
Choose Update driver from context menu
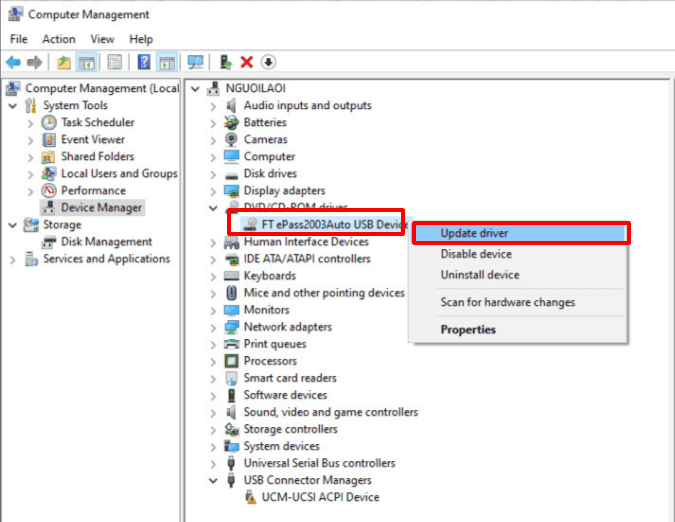tap(521, 233)
